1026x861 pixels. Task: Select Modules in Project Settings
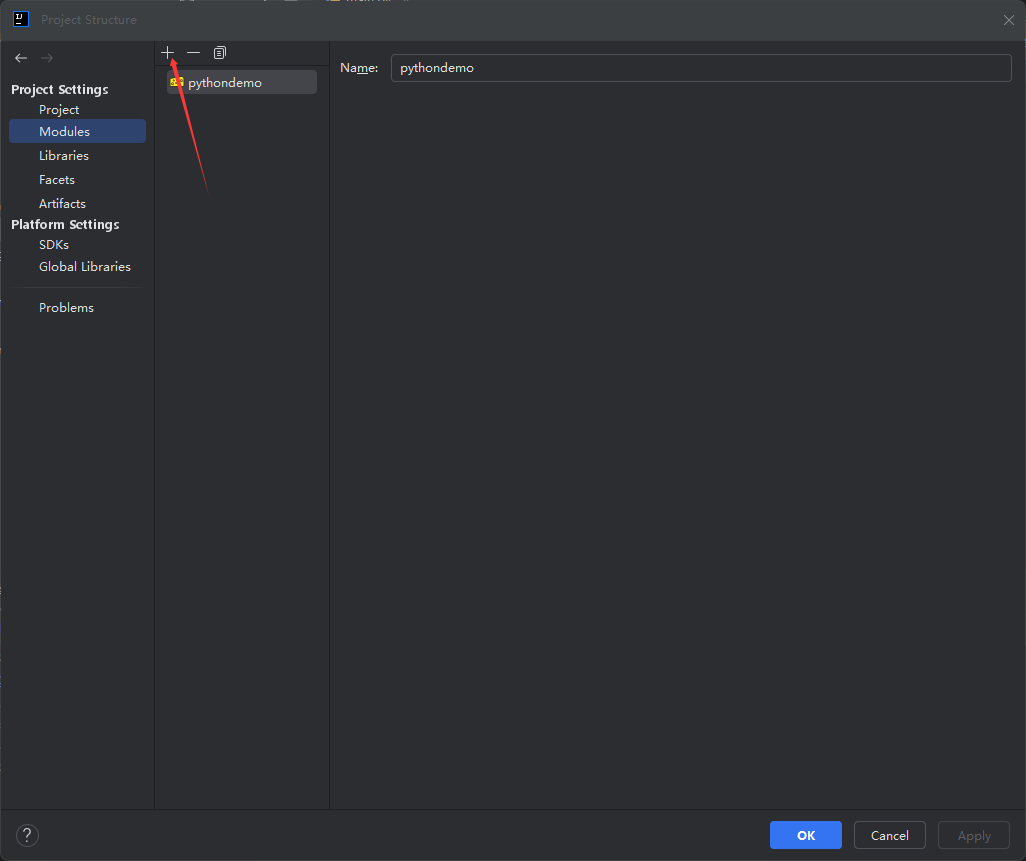[x=77, y=132]
